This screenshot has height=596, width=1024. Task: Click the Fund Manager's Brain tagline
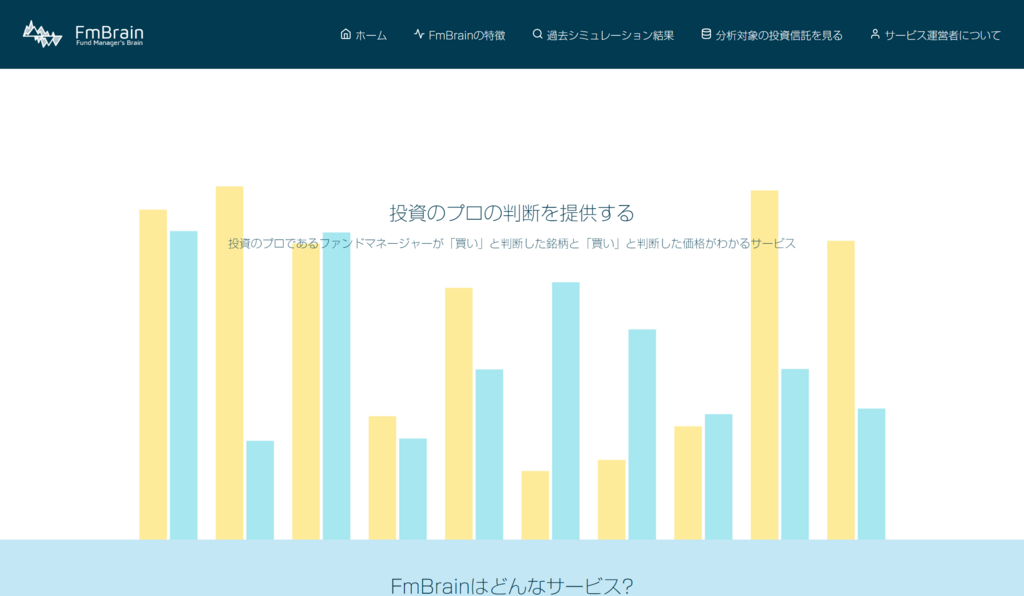[x=109, y=43]
